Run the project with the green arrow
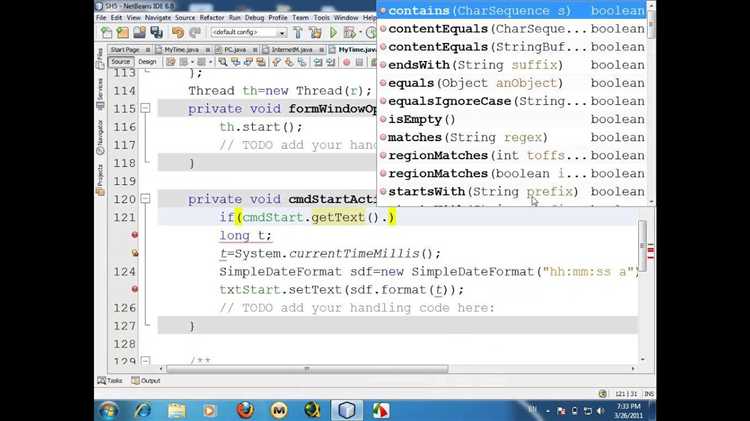Viewport: 750px width, 421px height. (x=333, y=33)
